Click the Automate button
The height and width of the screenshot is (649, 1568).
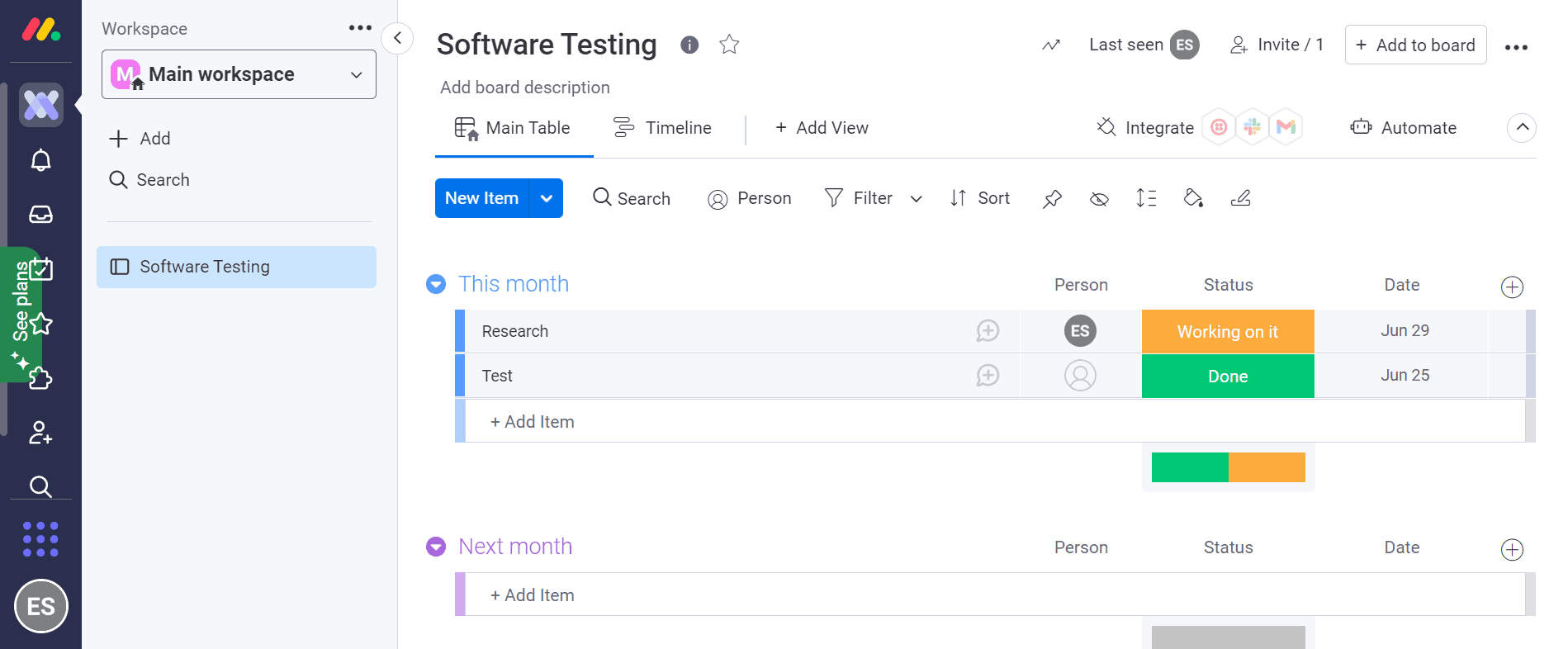point(1404,128)
